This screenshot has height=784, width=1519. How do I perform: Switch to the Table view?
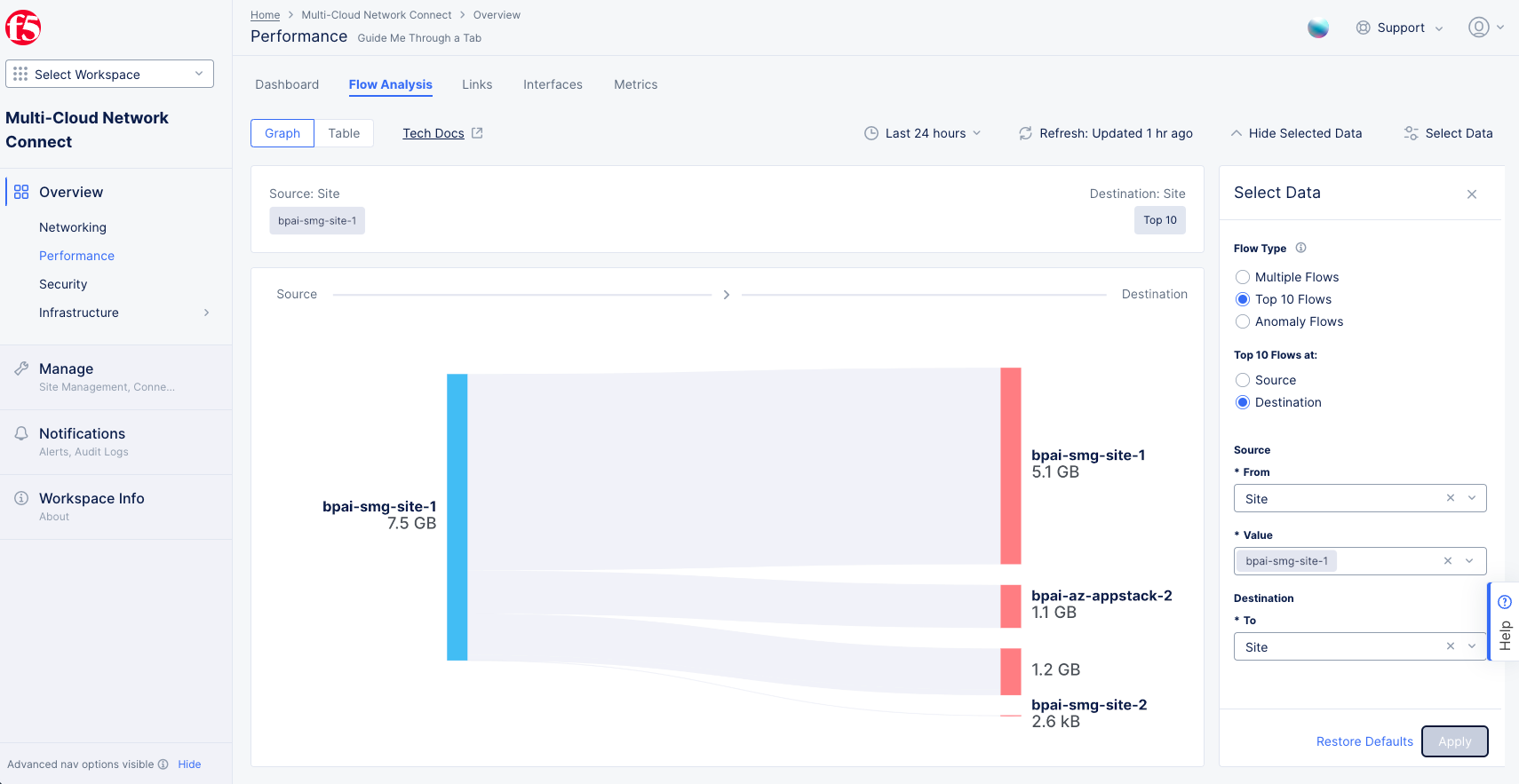coord(344,133)
